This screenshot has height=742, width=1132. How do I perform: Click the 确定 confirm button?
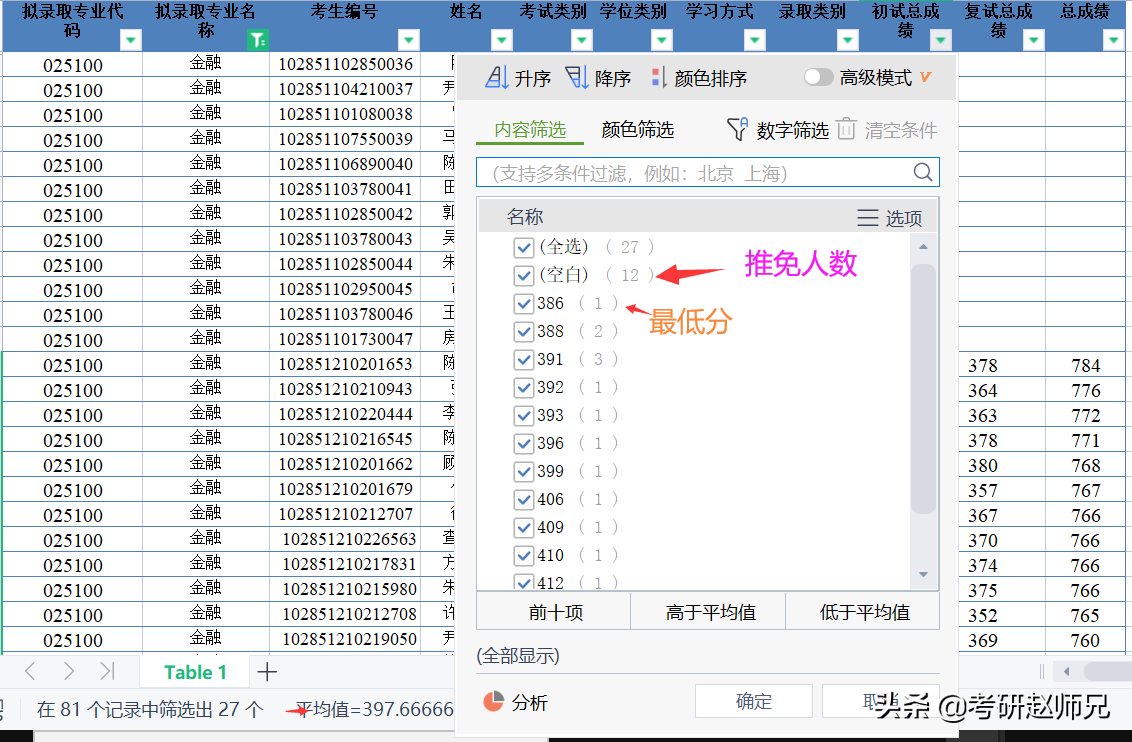pos(753,700)
